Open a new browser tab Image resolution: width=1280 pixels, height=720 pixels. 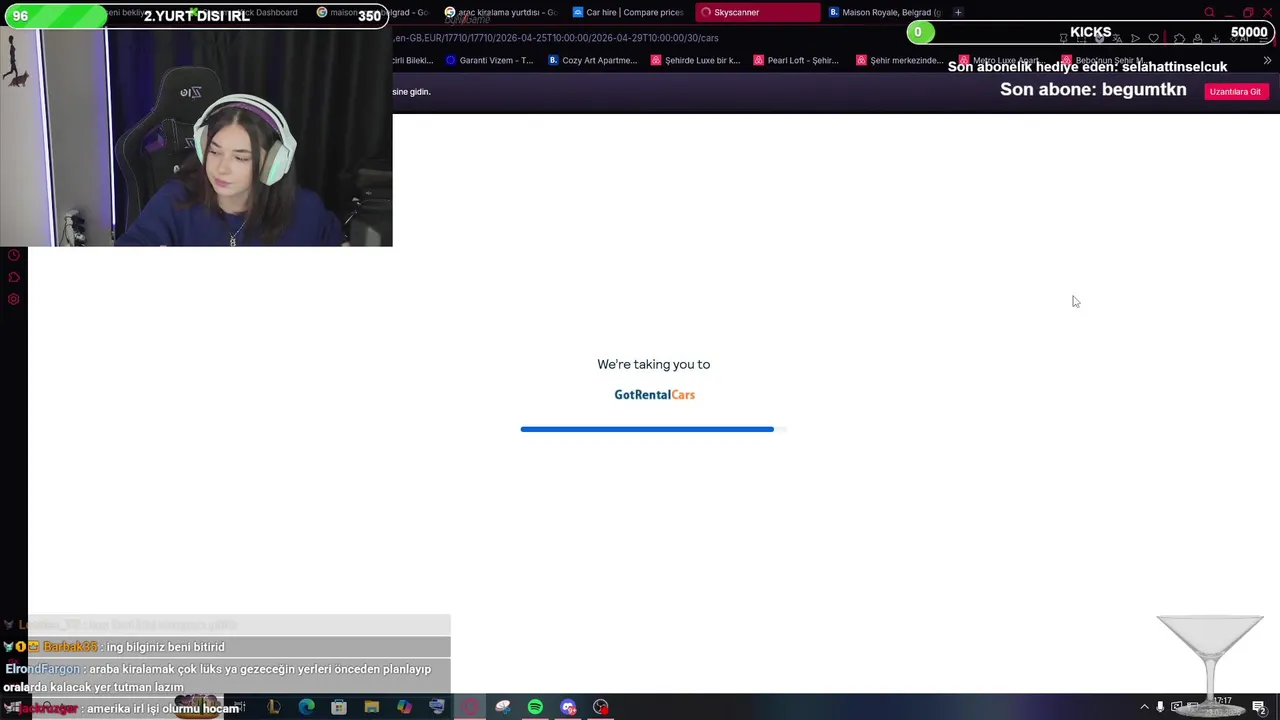pos(958,12)
